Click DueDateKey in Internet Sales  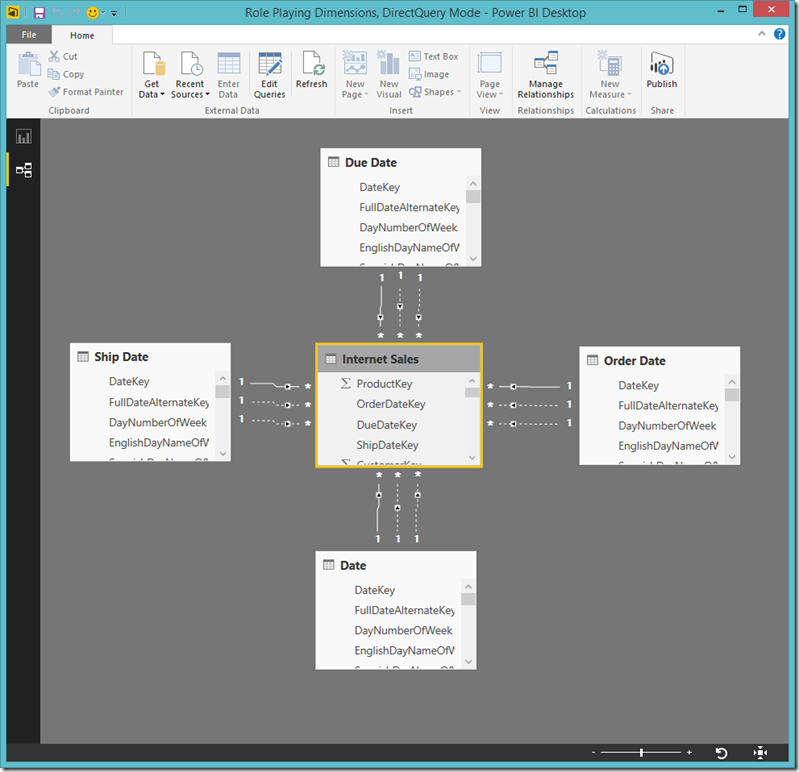[387, 425]
